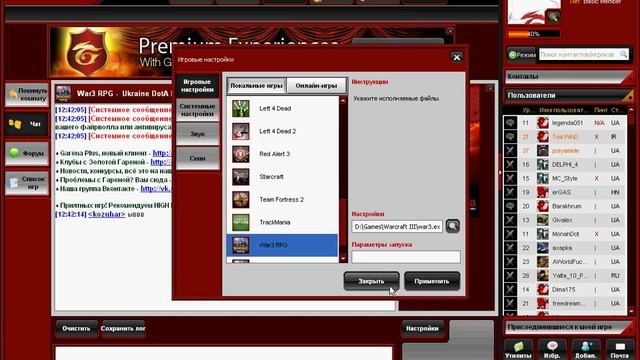The width and height of the screenshot is (640, 360).
Task: Open Список игр sidebar button
Action: tap(27, 183)
